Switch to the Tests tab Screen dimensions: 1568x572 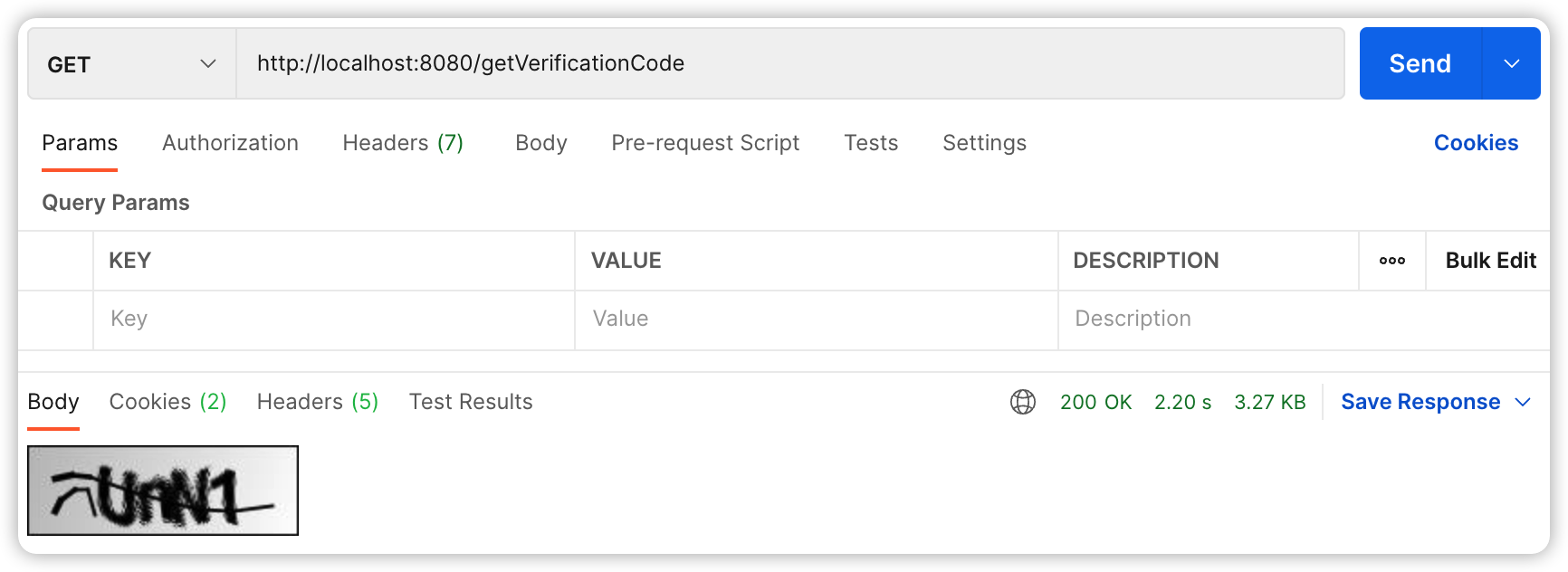(871, 143)
